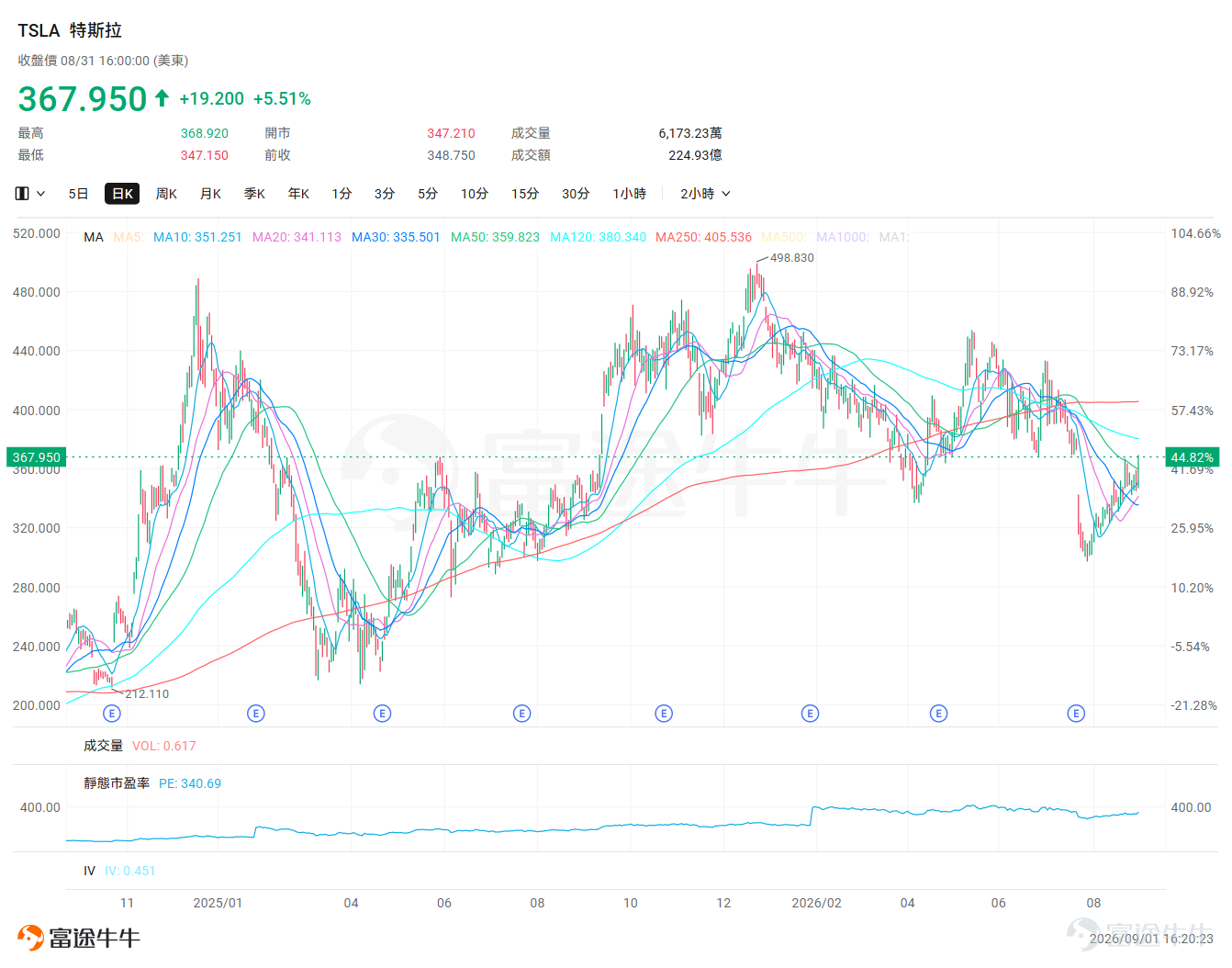This screenshot has width=1232, height=968.
Task: Click the 最低 value 347.150
Action: click(205, 155)
